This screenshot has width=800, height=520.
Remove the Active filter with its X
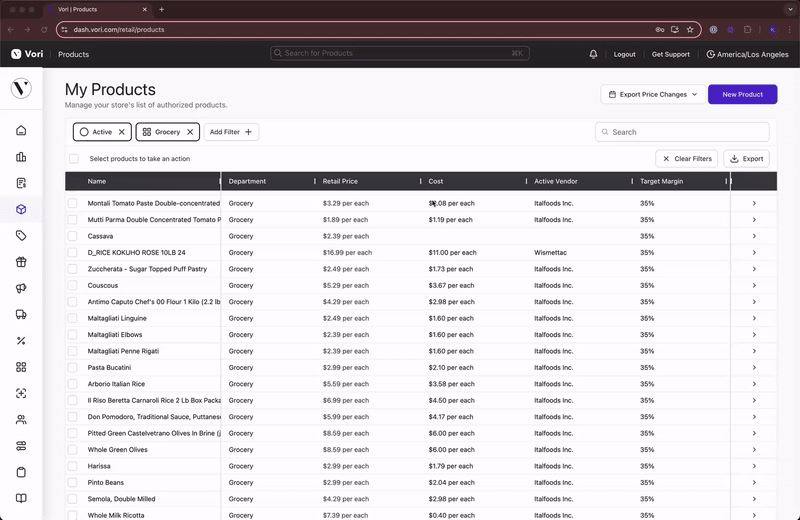122,132
